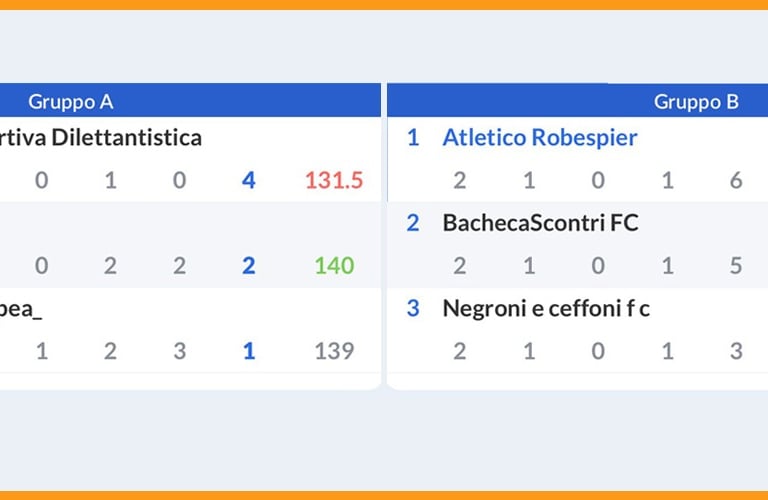This screenshot has height=500, width=768.
Task: Click the team name ending in pea_
Action: pyautogui.click(x=20, y=309)
